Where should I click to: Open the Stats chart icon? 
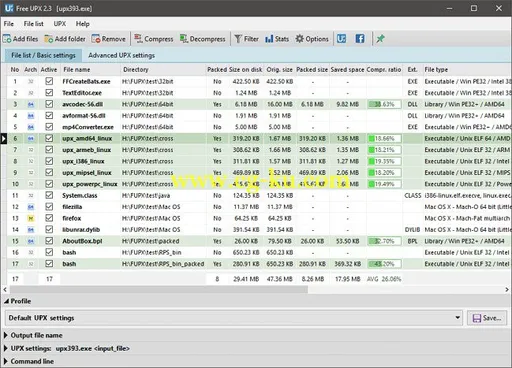tap(269, 39)
